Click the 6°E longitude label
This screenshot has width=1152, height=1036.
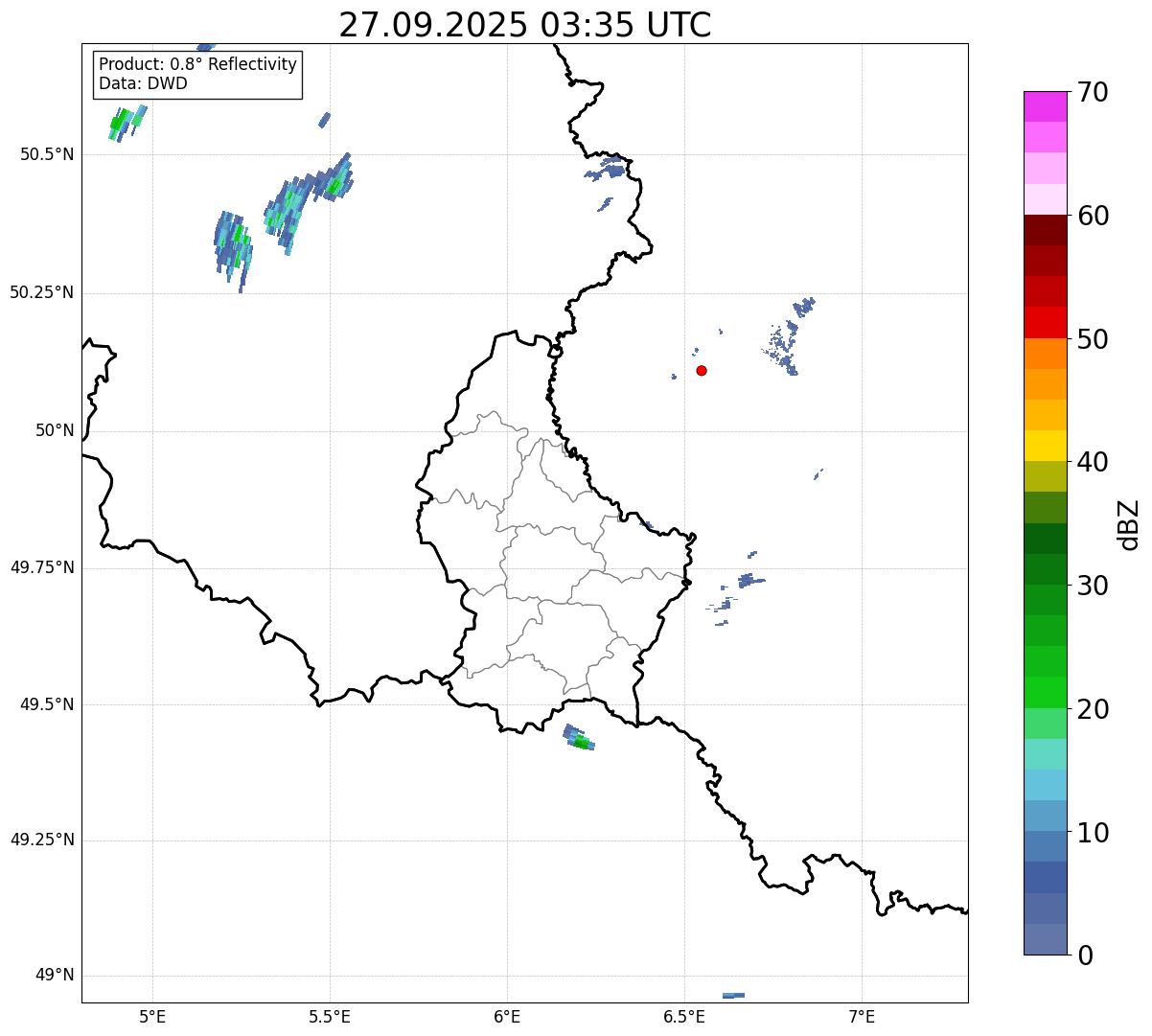coord(507,1017)
